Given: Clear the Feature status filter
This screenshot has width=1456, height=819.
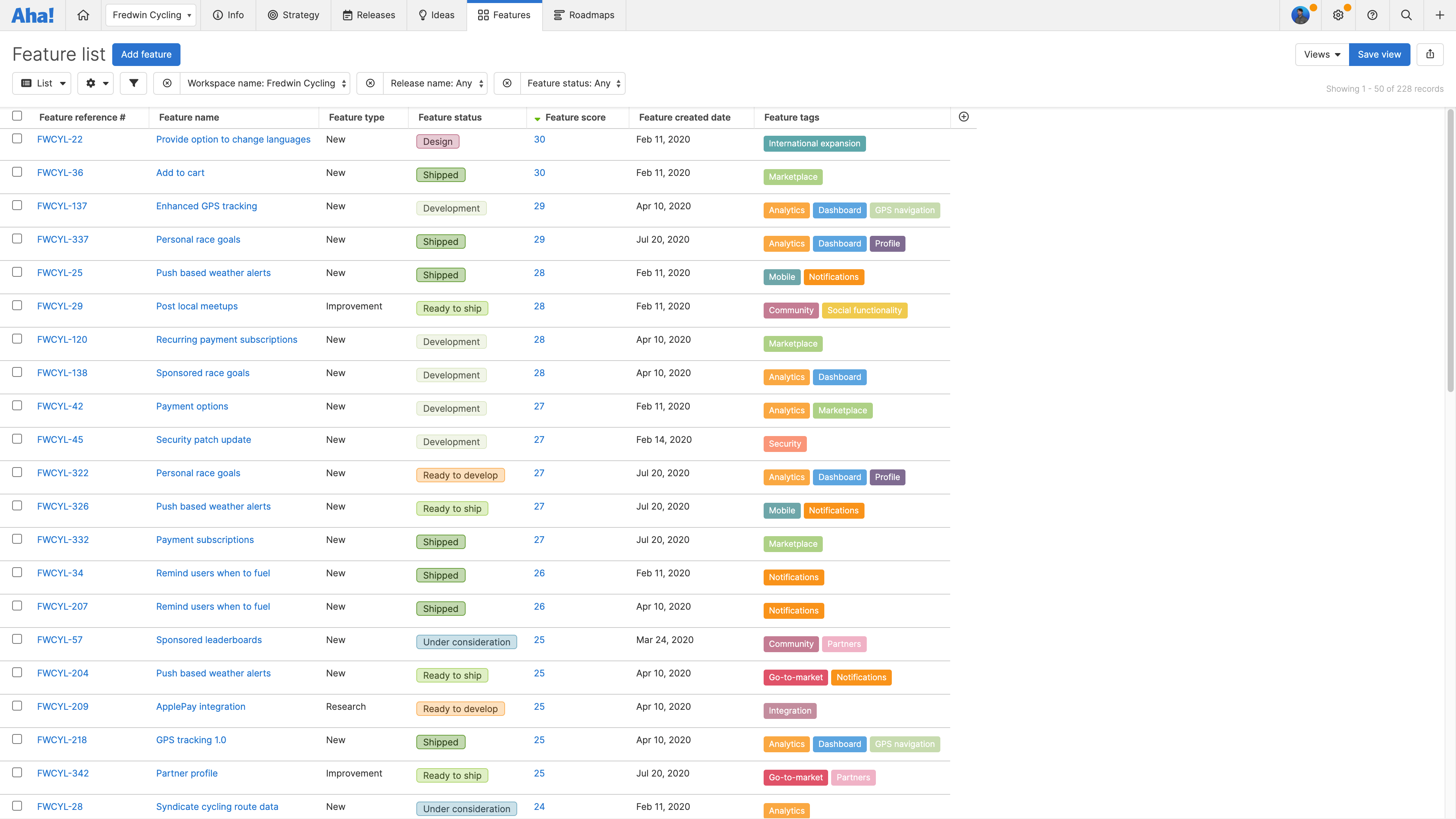Looking at the screenshot, I should coord(507,83).
